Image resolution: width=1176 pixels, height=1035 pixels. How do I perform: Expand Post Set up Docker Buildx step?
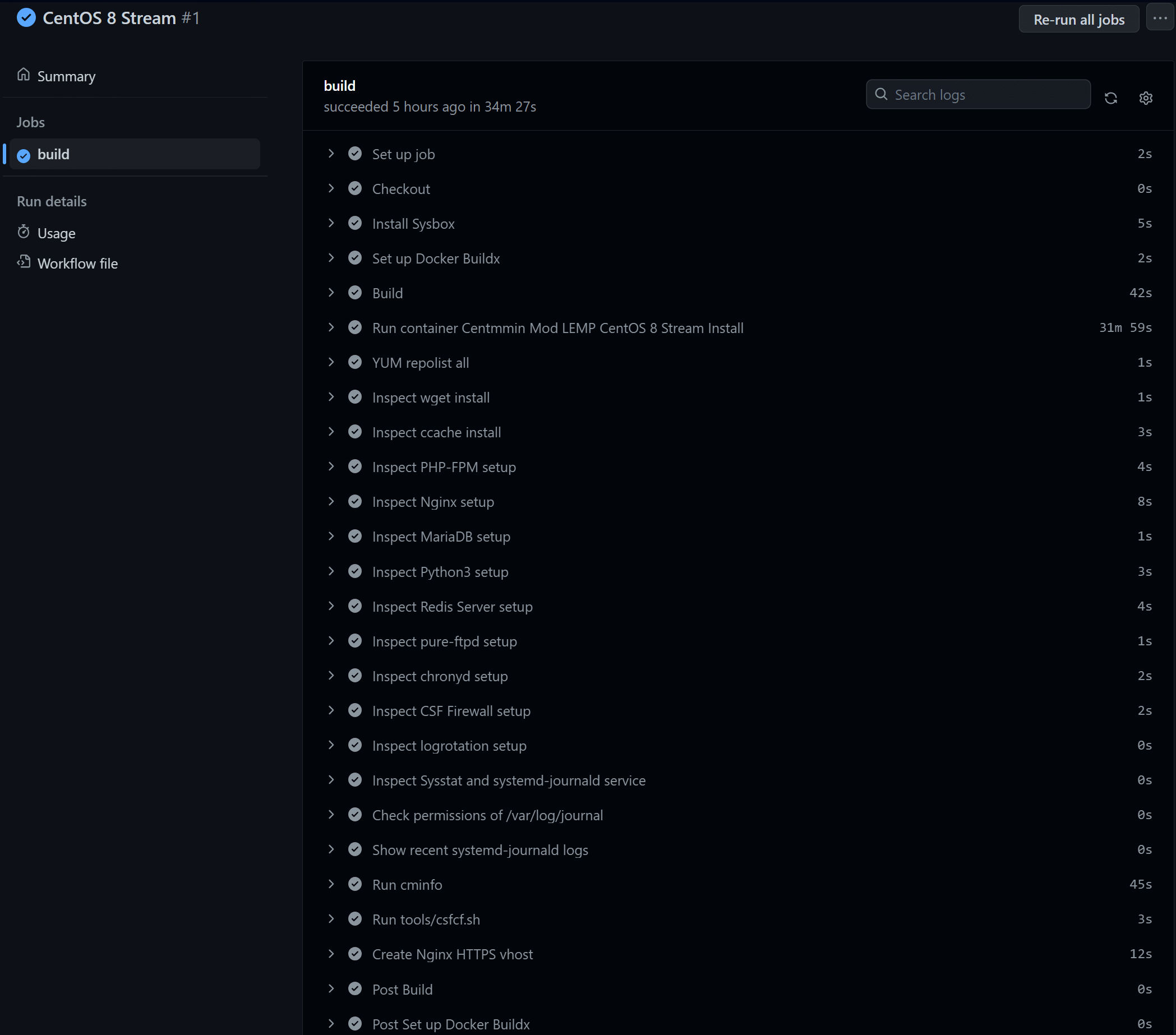[331, 1023]
